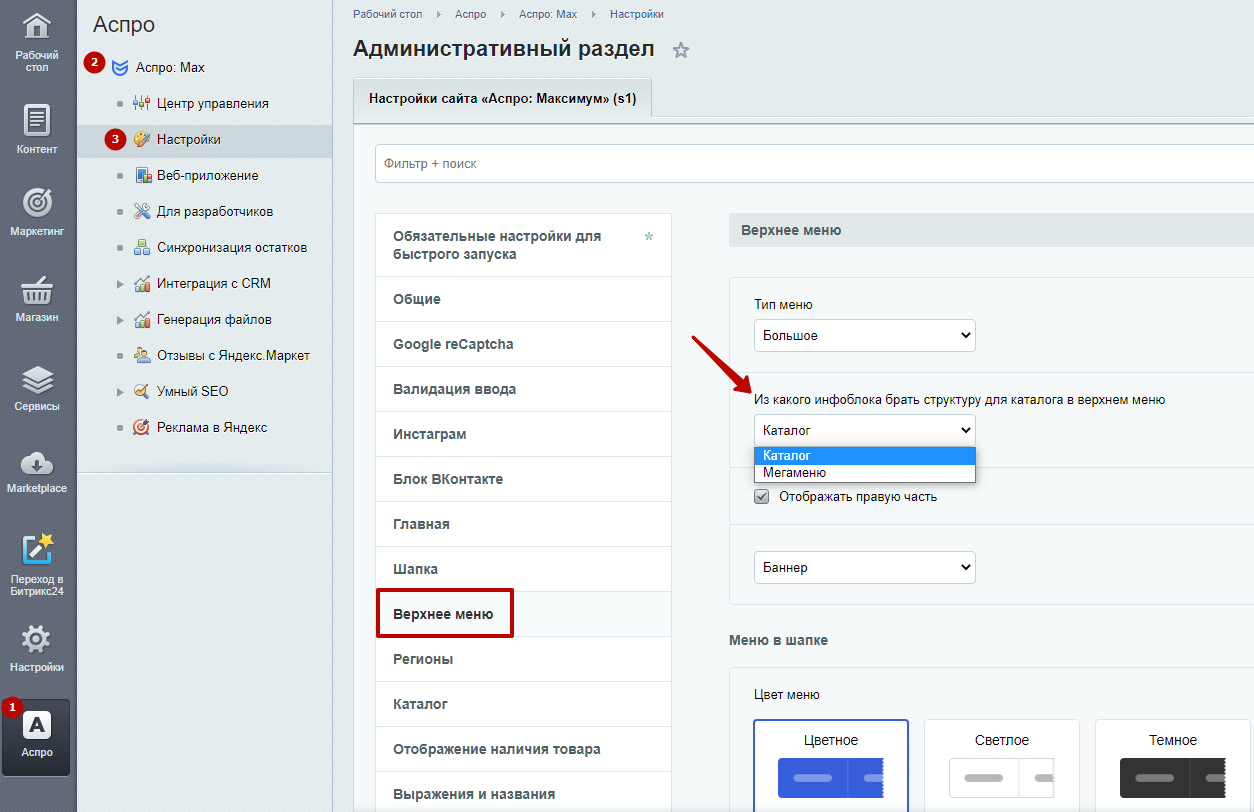Viewport: 1254px width, 812px height.
Task: Open the Блок ВКонтакте settings section
Action: click(x=523, y=479)
